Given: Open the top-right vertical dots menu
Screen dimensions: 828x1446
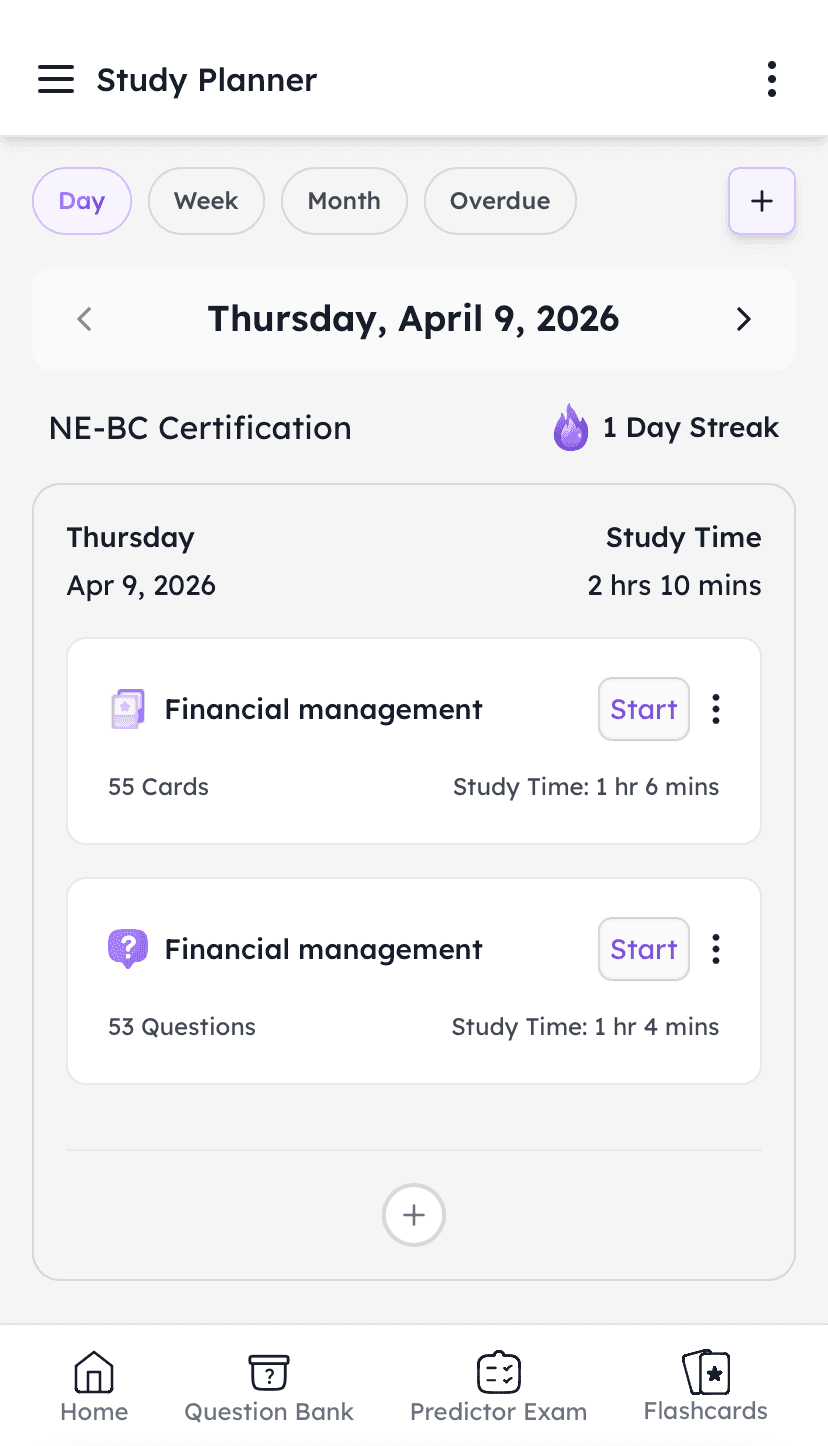Looking at the screenshot, I should click(771, 80).
